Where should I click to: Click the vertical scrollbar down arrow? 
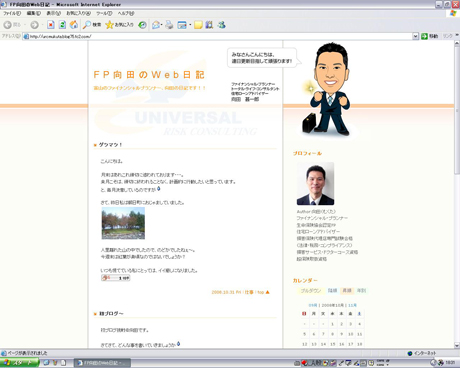click(x=457, y=345)
